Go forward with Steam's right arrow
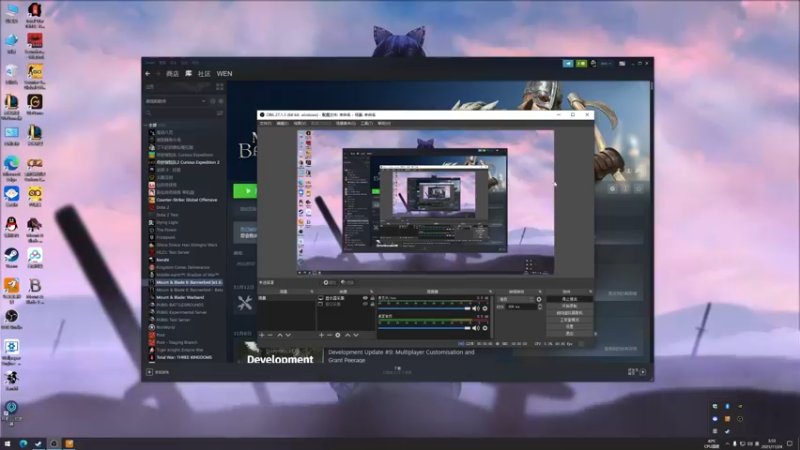Image resolution: width=800 pixels, height=450 pixels. click(158, 74)
